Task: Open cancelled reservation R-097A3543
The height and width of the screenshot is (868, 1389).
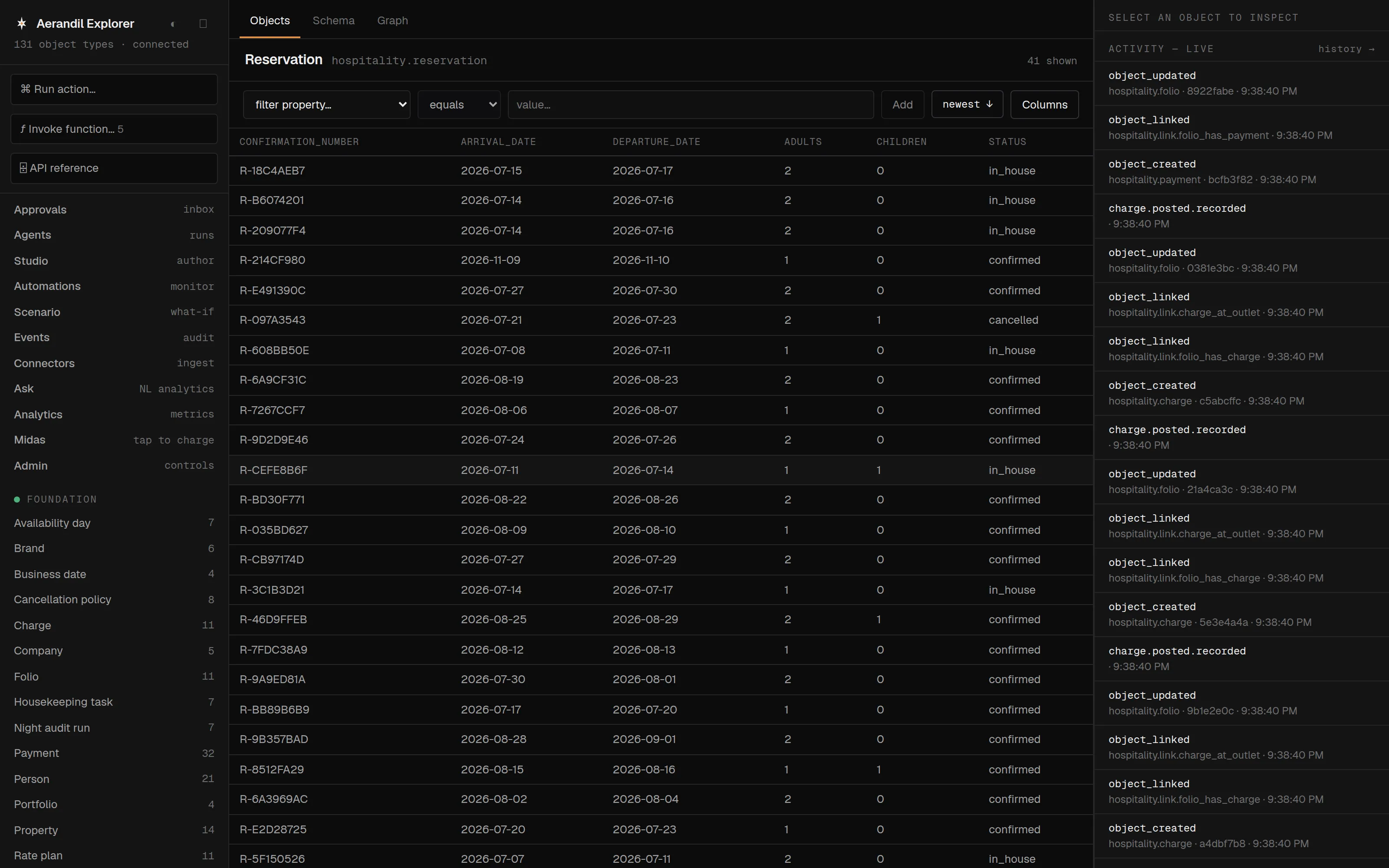Action: [x=661, y=320]
